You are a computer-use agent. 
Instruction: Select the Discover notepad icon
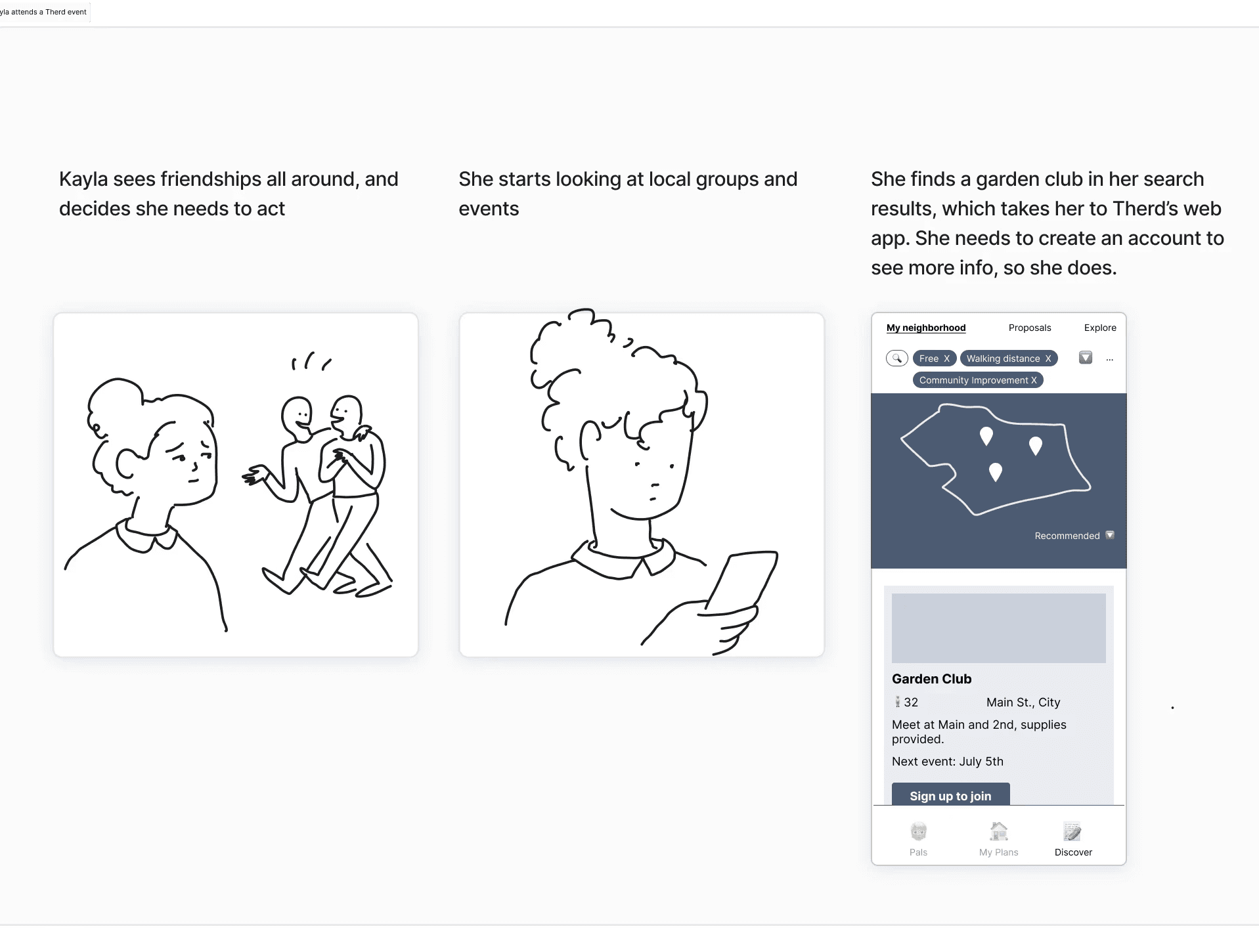point(1072,832)
